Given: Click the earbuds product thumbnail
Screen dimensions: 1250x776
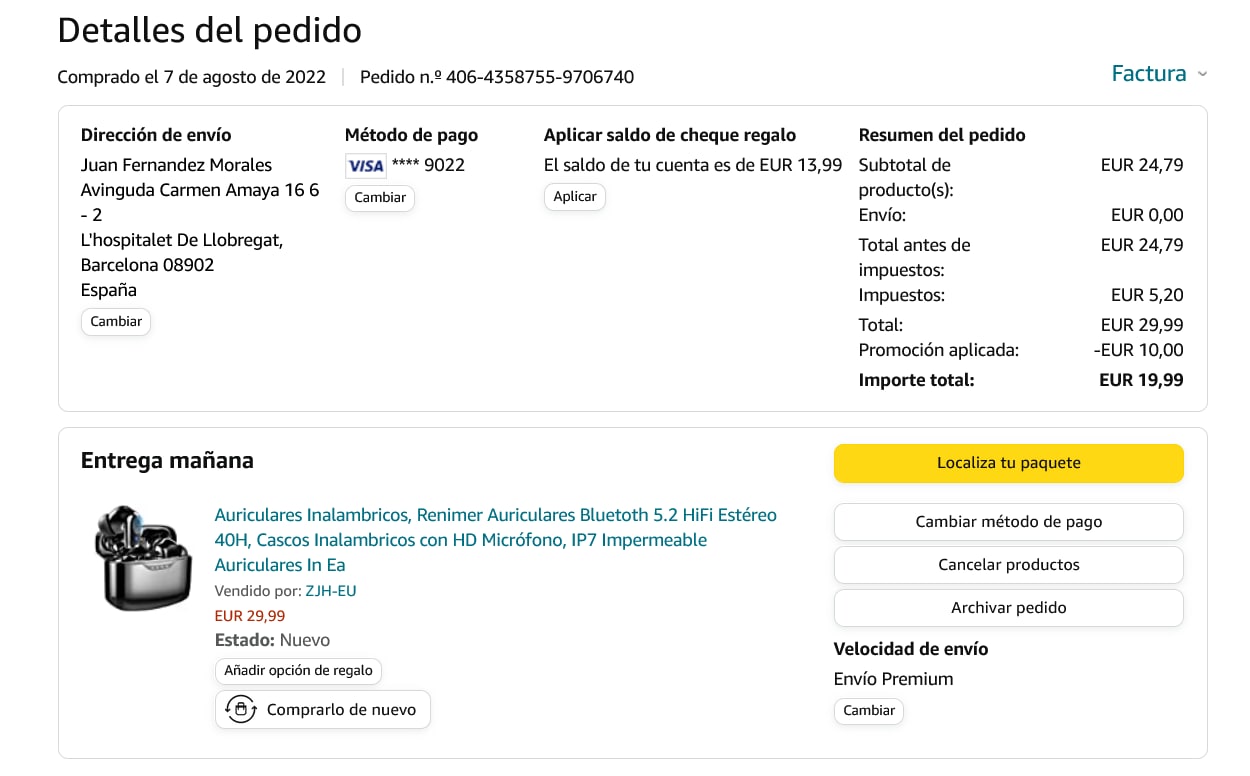Looking at the screenshot, I should [x=129, y=556].
